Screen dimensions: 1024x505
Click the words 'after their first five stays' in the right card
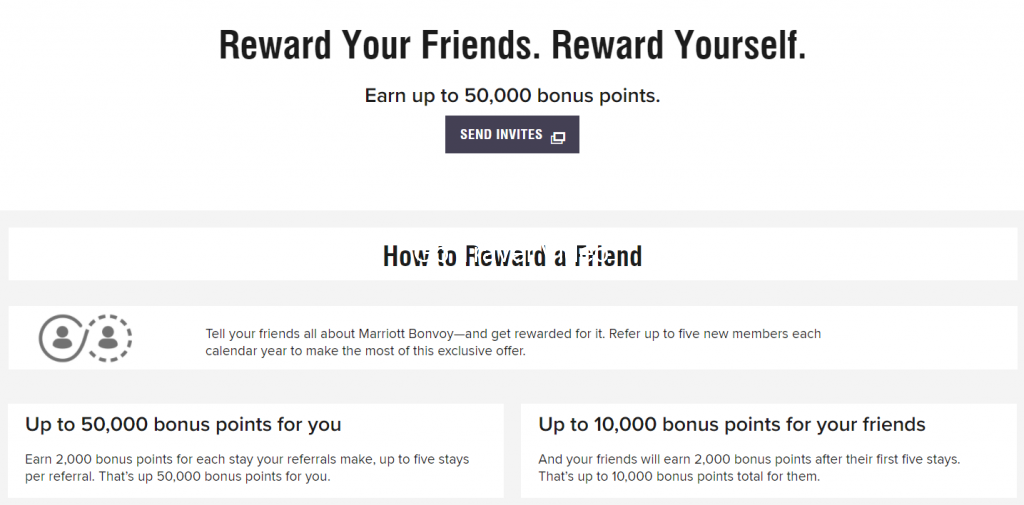click(880, 459)
